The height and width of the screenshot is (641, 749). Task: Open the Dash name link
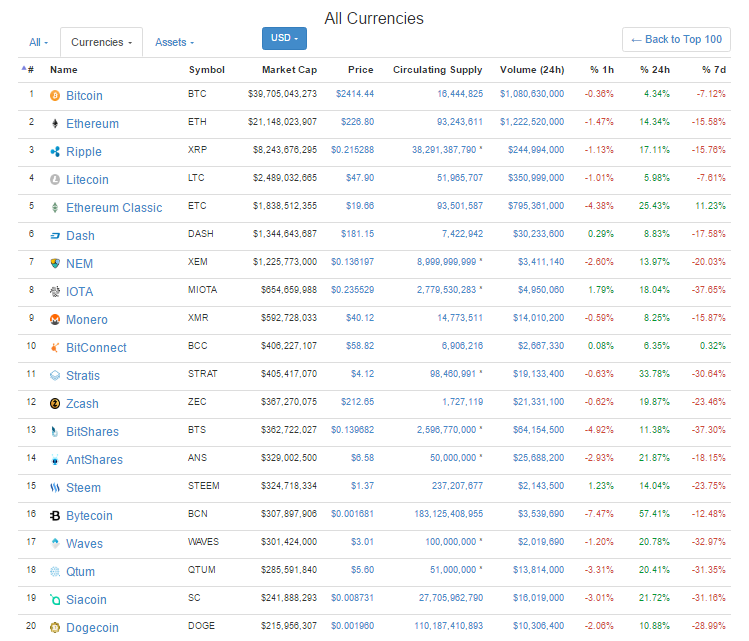click(x=80, y=236)
